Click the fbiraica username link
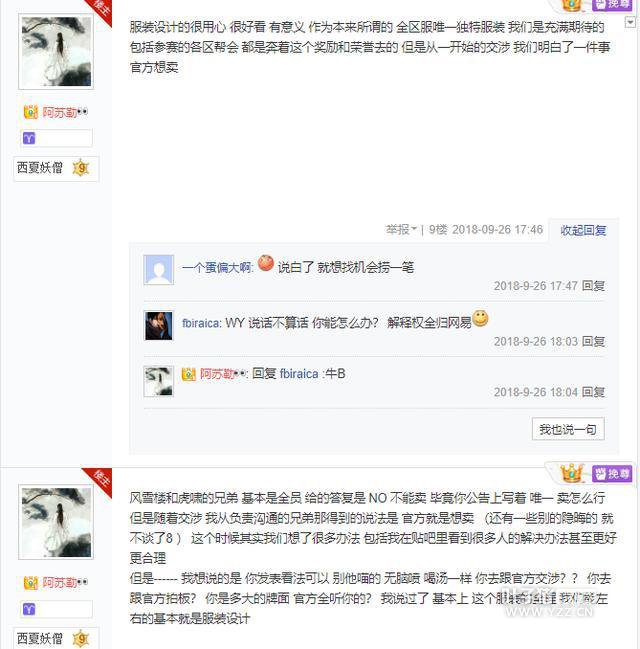Viewport: 640px width, 649px height. 201,323
